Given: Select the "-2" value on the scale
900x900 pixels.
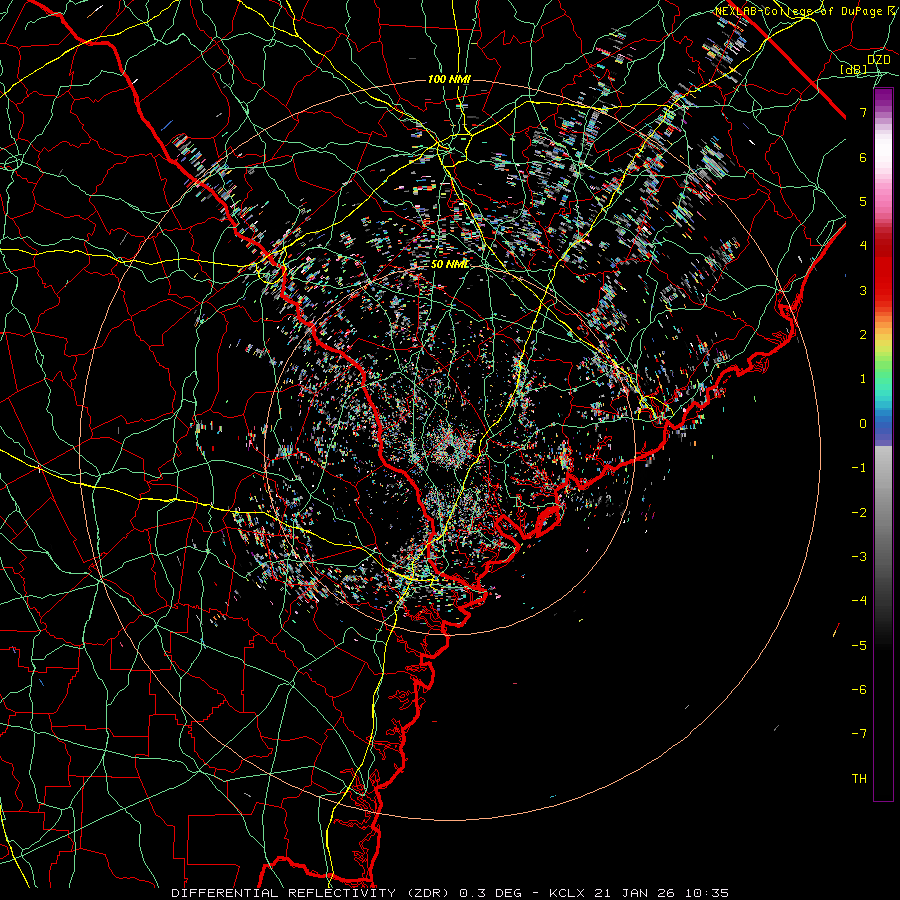Looking at the screenshot, I should (x=859, y=513).
